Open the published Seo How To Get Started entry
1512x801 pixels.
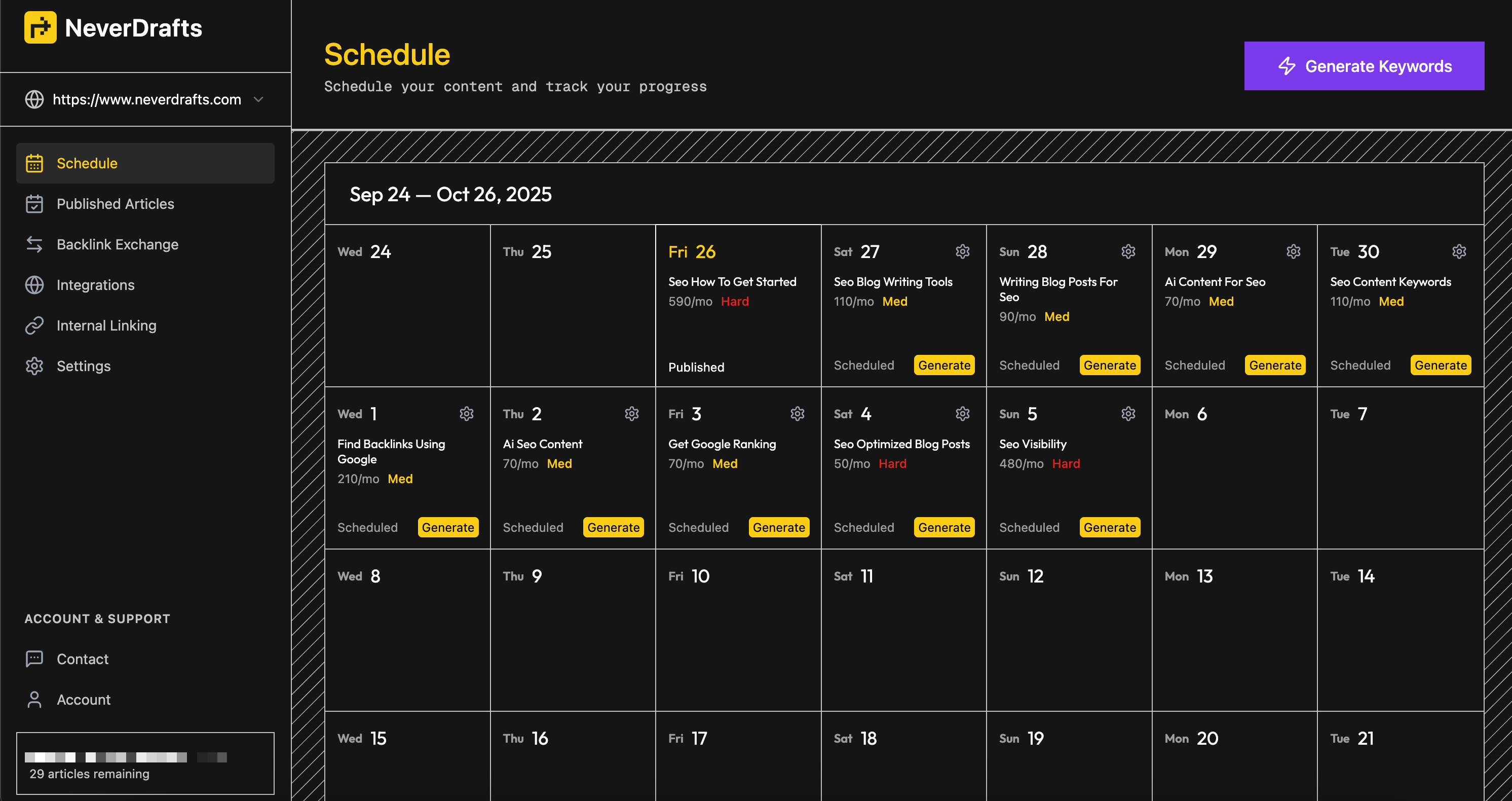732,282
